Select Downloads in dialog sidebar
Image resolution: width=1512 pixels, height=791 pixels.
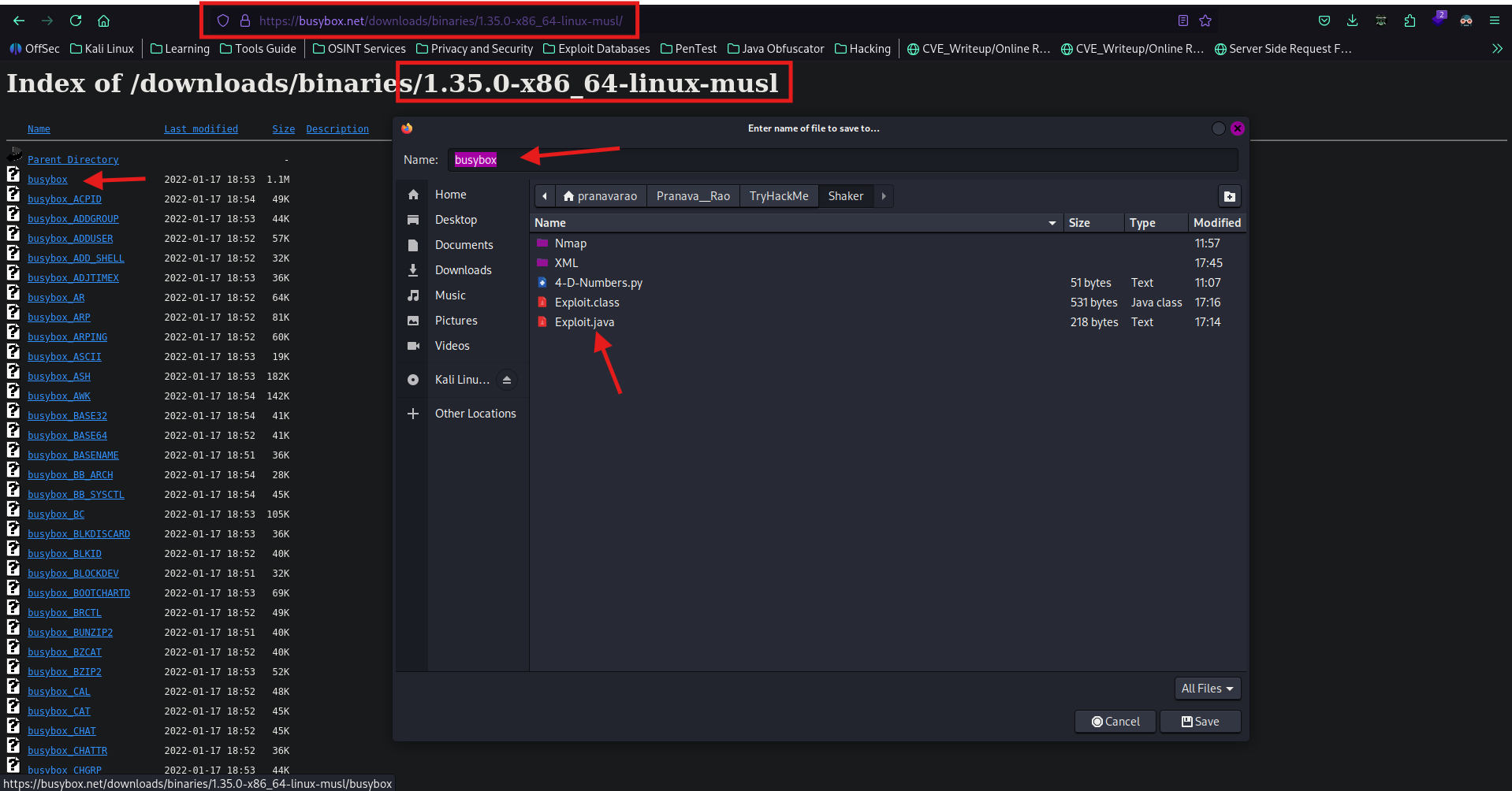point(463,270)
